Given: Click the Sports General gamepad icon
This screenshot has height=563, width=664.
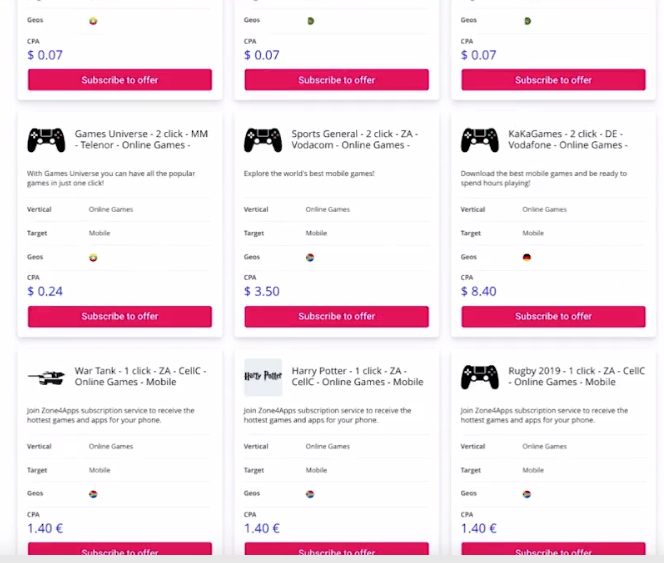Looking at the screenshot, I should 263,140.
